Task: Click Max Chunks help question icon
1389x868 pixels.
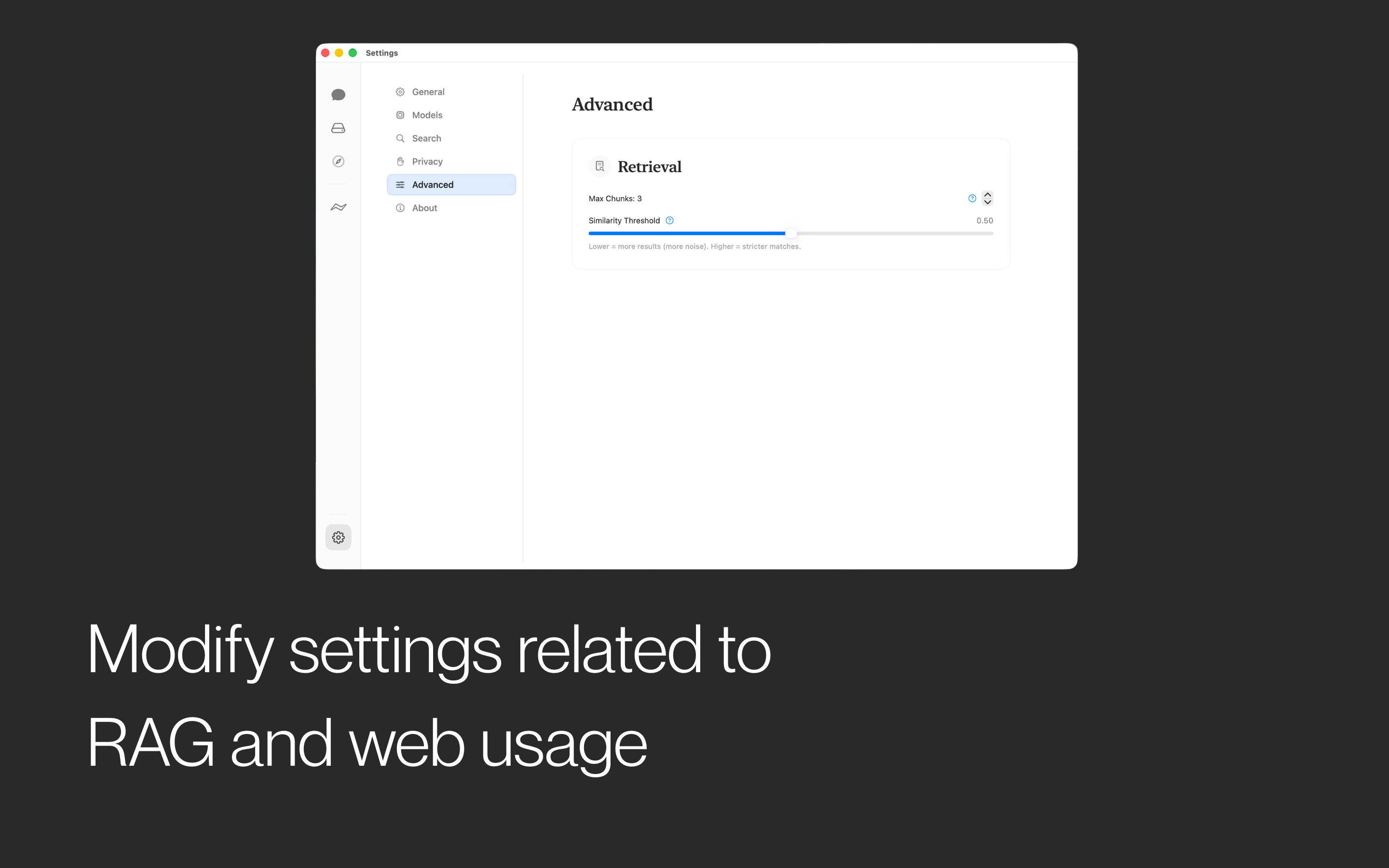Action: point(972,199)
